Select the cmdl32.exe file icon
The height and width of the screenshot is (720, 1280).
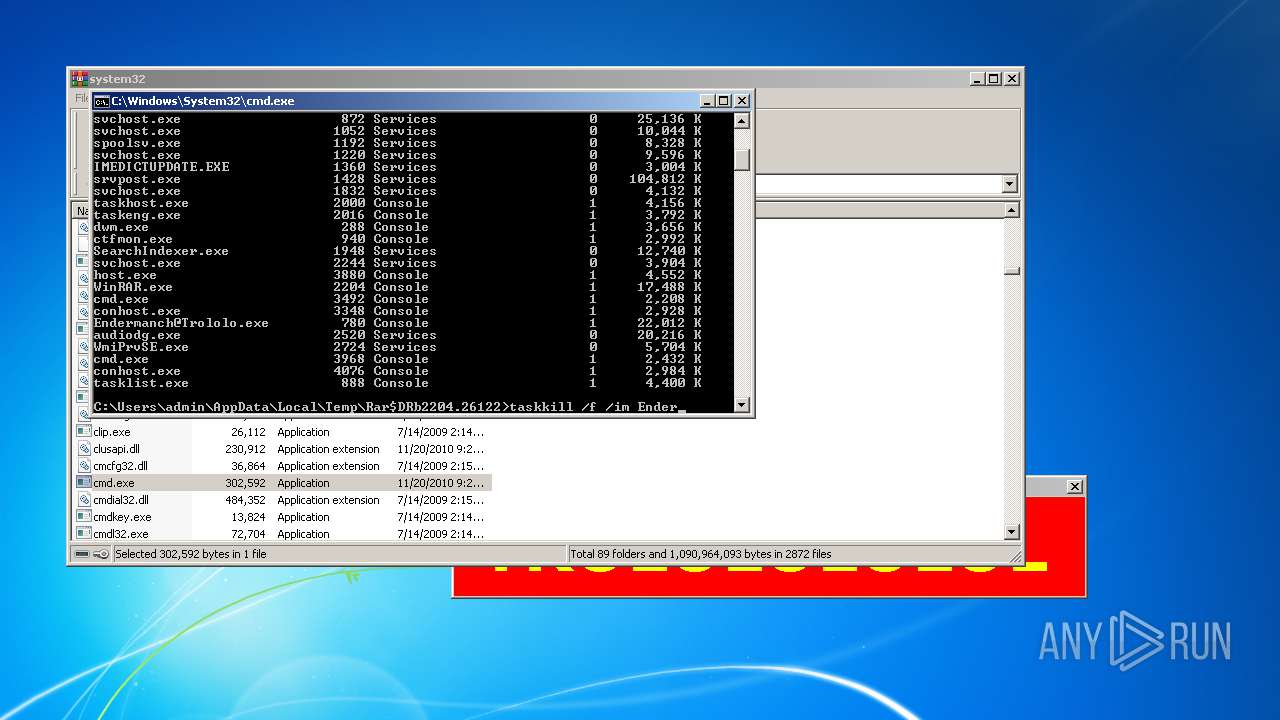click(85, 534)
